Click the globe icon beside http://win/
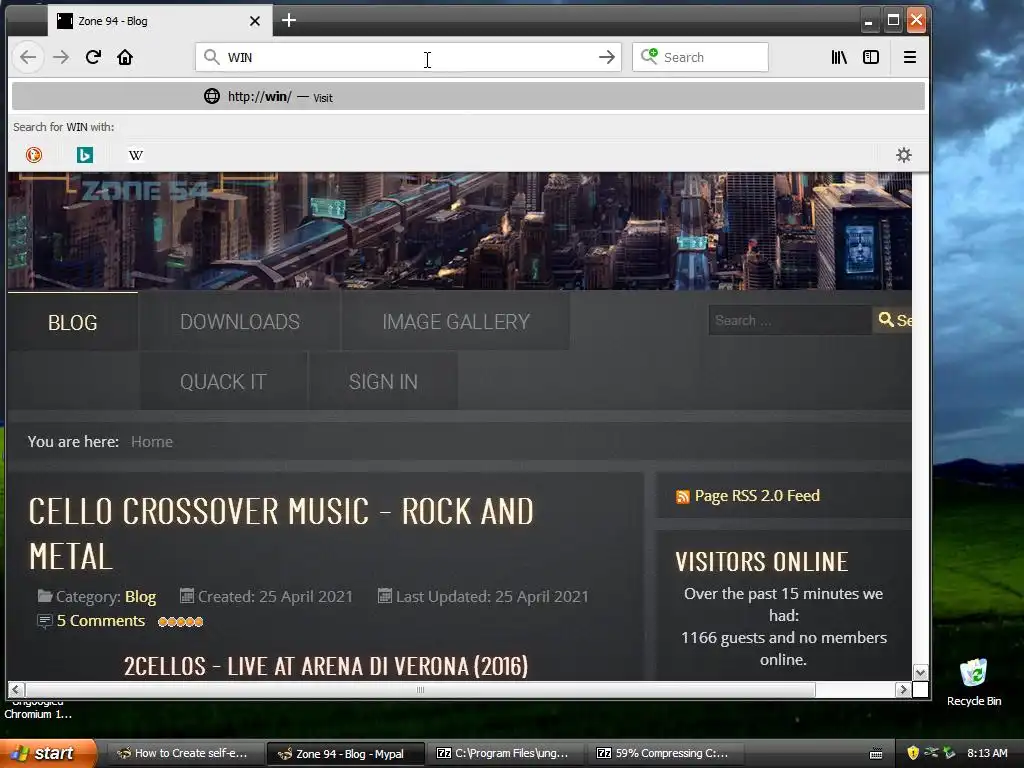Image resolution: width=1024 pixels, height=768 pixels. (212, 96)
